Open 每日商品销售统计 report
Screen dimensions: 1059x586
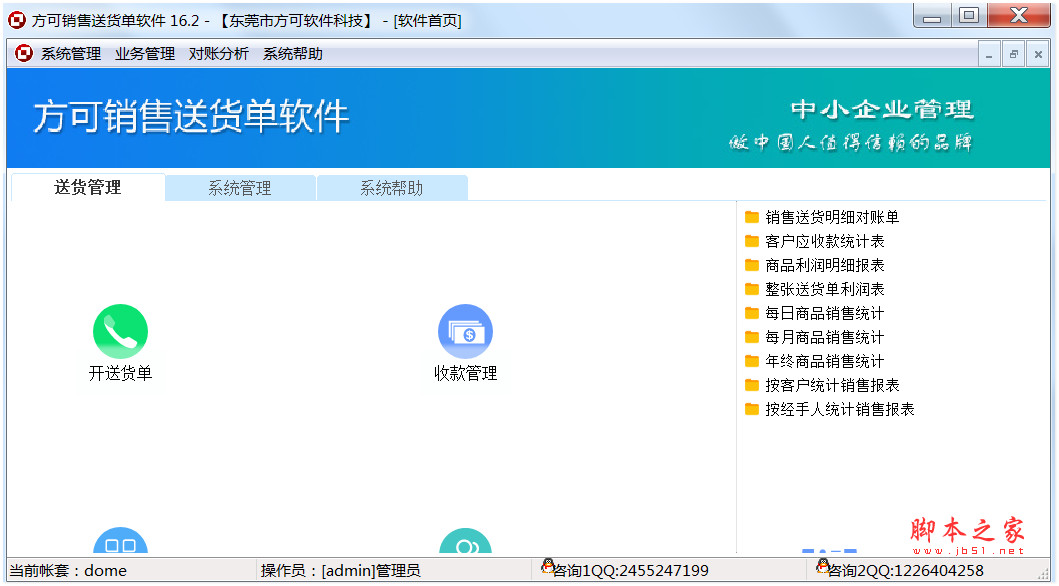coord(825,313)
